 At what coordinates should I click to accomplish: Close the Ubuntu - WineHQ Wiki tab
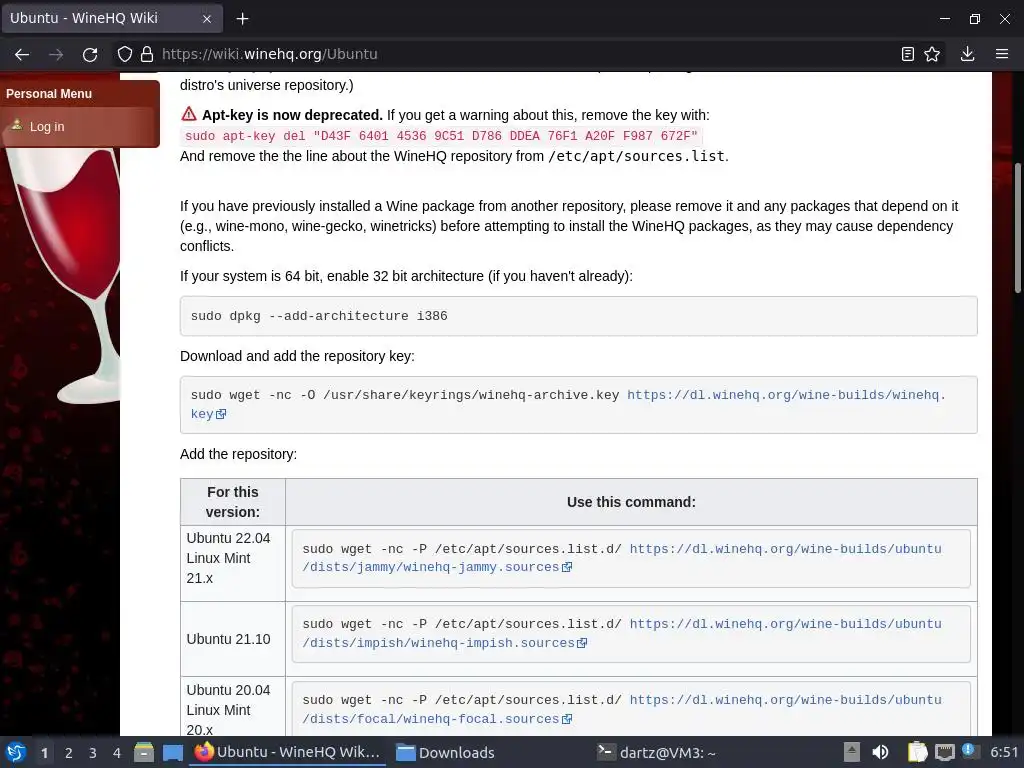point(206,19)
